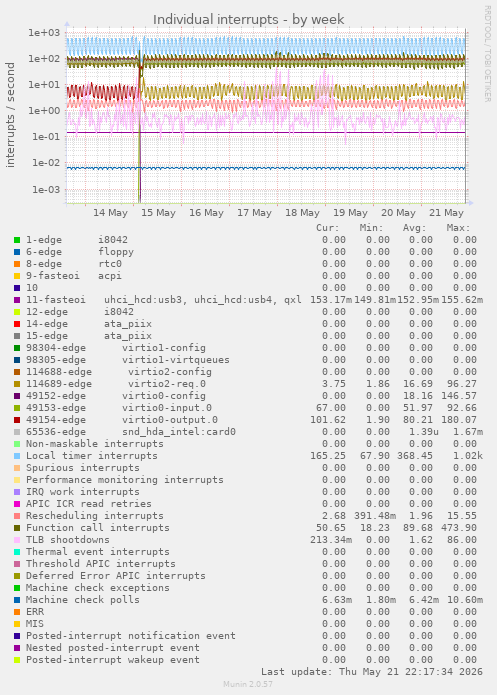This screenshot has height=695, width=497.
Task: Click the 1e+03 y-axis label
Action: [x=44, y=33]
